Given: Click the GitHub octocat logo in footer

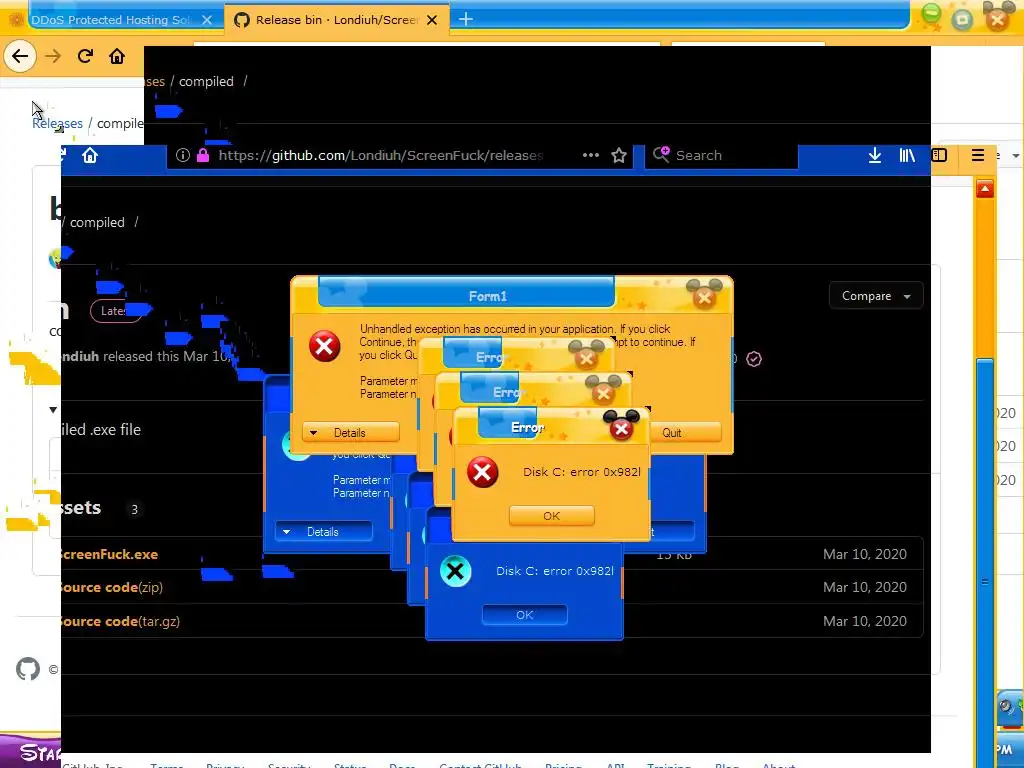Looking at the screenshot, I should tap(28, 669).
